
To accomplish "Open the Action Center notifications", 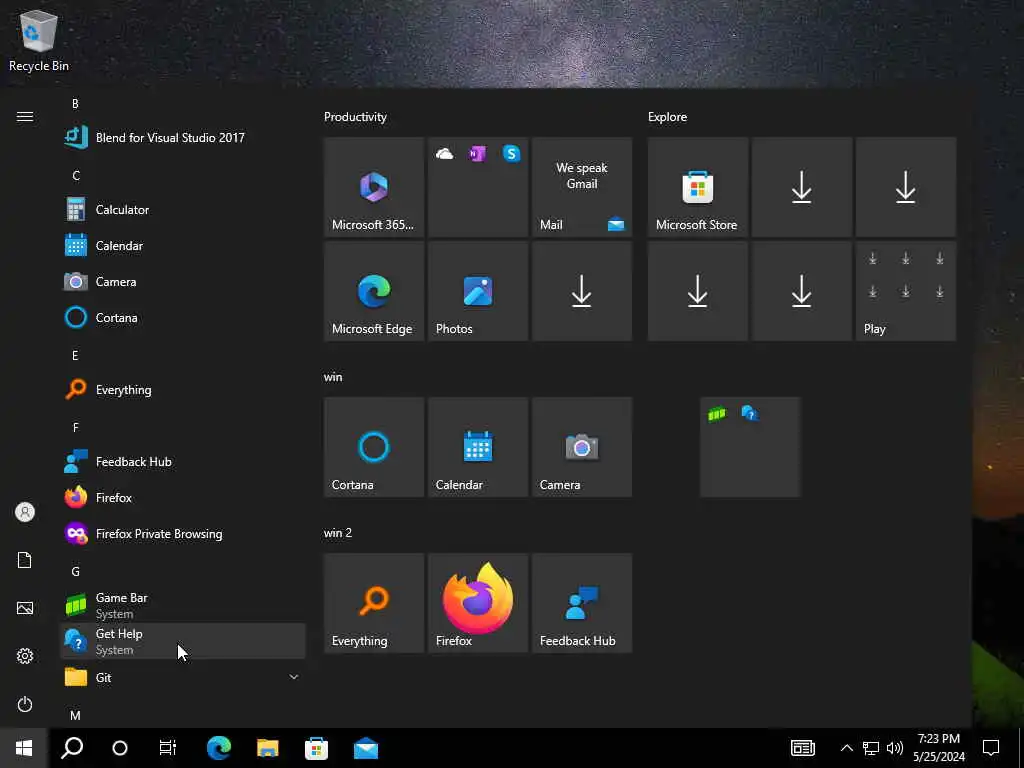I will [991, 748].
